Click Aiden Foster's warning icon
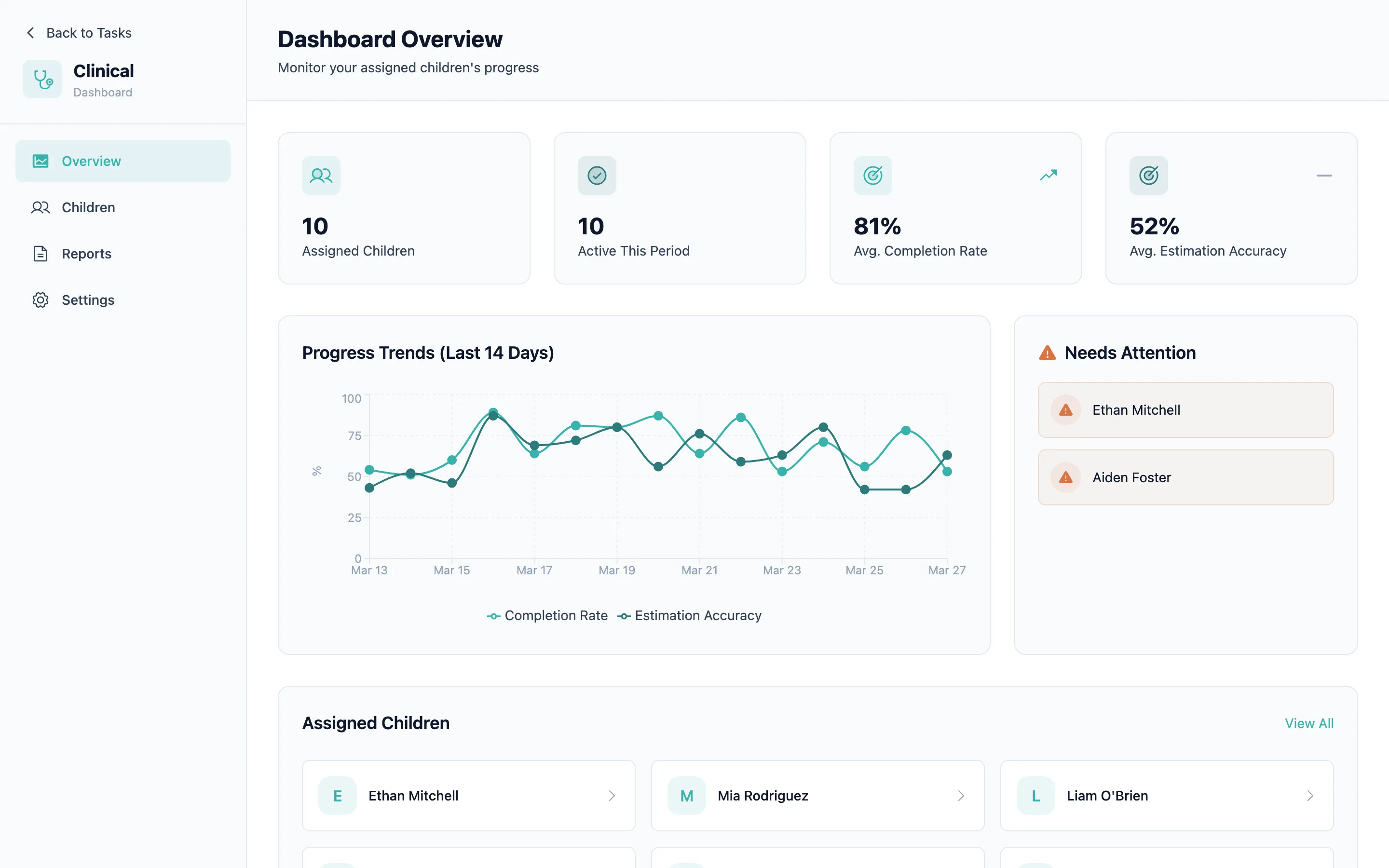The height and width of the screenshot is (868, 1389). pos(1066,477)
